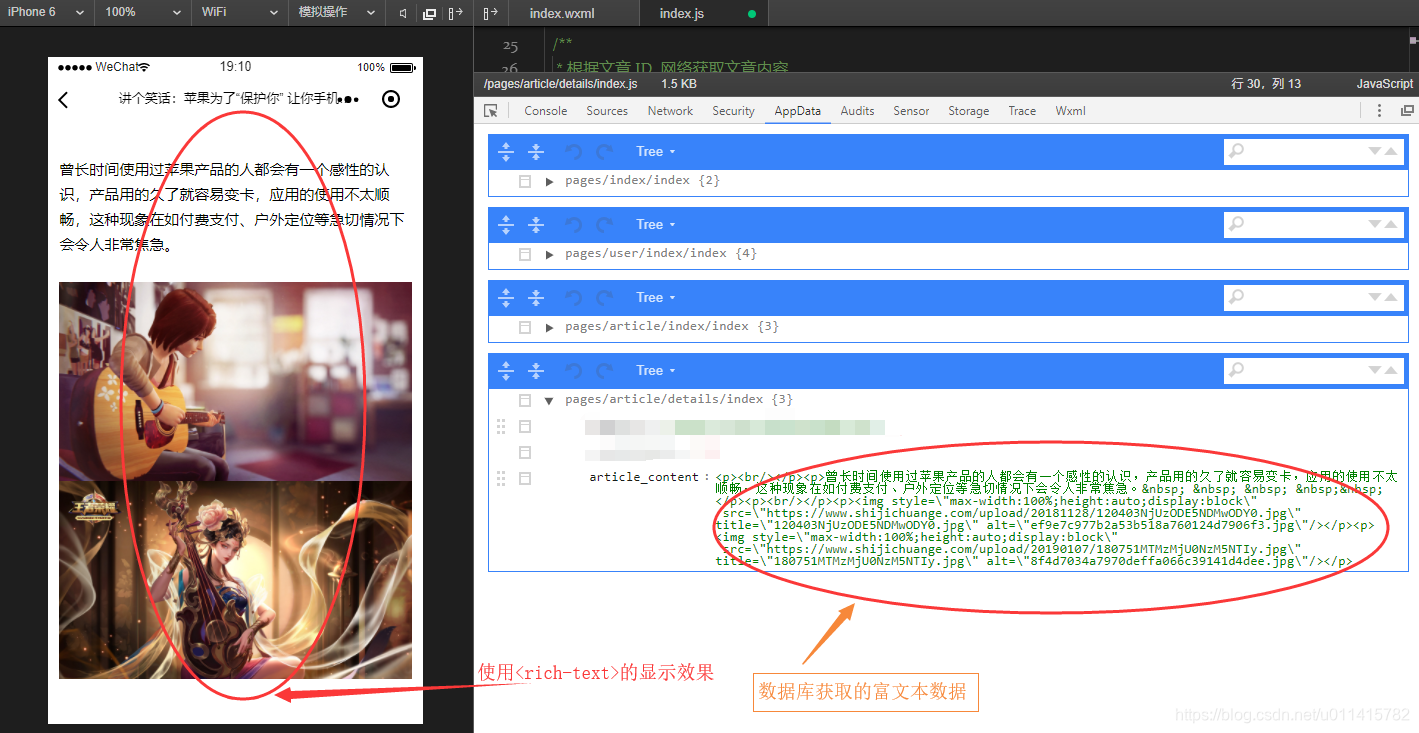Check the box beside the article_content row
This screenshot has width=1419, height=733.
pos(524,479)
